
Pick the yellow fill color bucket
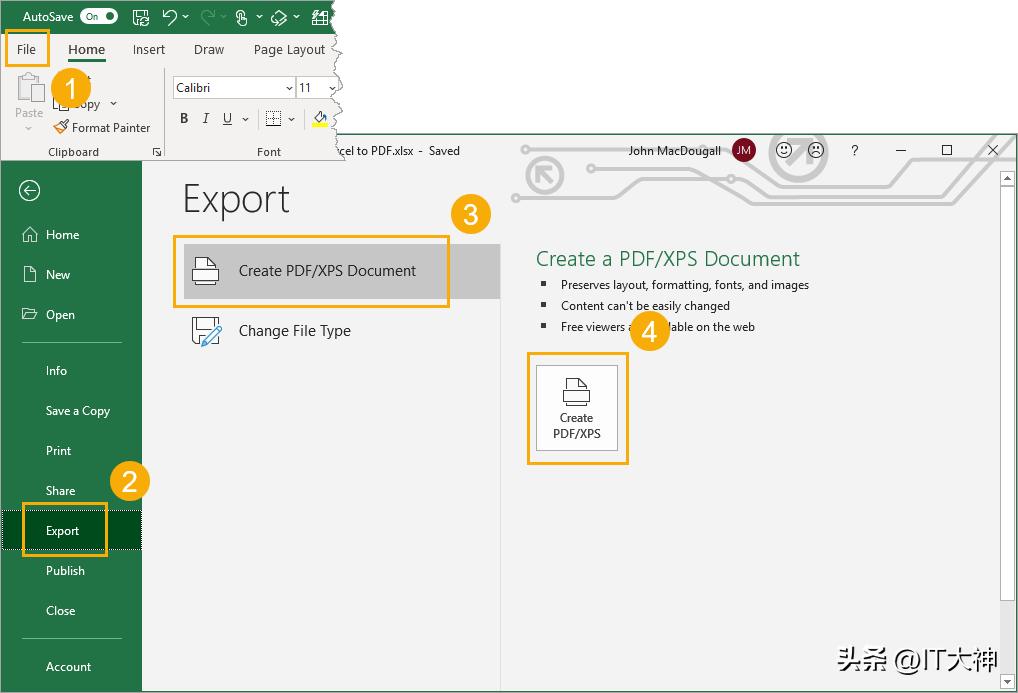click(319, 119)
